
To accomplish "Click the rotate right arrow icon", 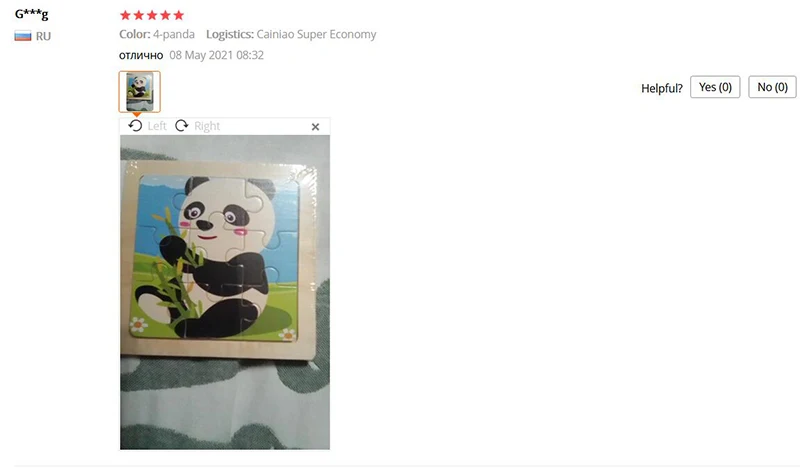I will (x=182, y=126).
